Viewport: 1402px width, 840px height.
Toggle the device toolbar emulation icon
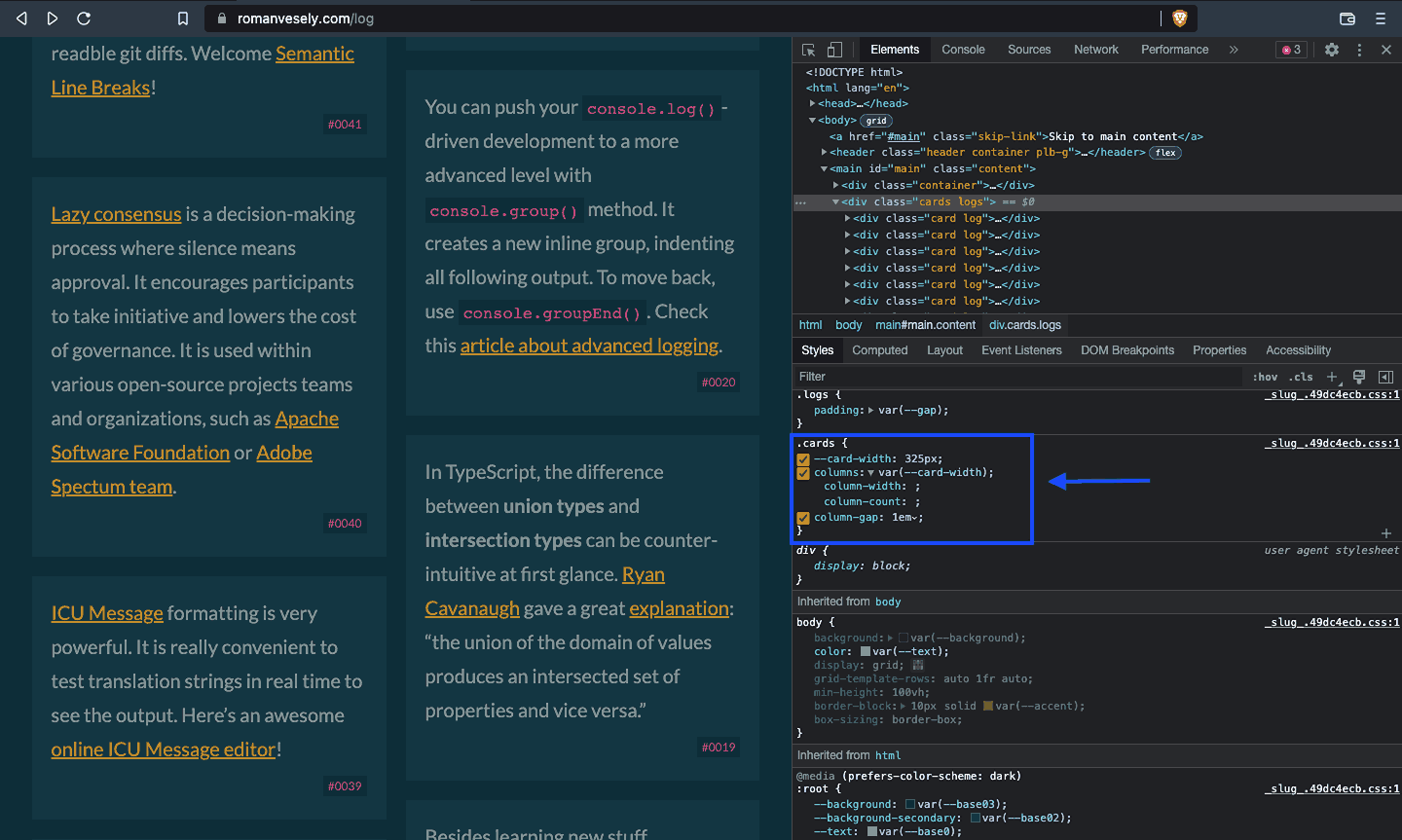click(832, 49)
